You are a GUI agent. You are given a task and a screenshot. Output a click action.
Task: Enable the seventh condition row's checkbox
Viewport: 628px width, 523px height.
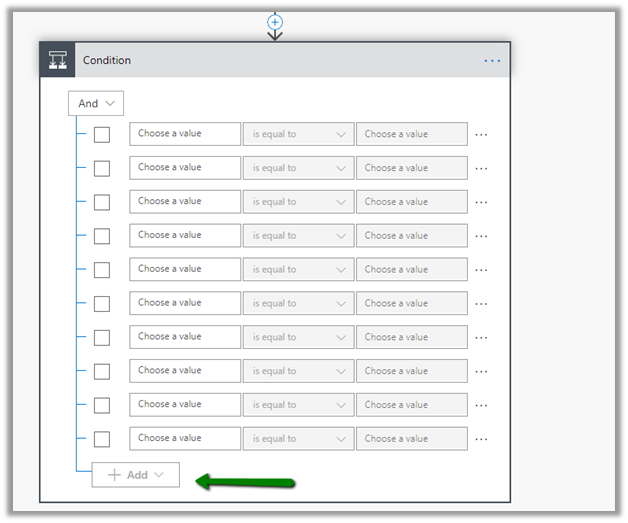click(x=102, y=338)
